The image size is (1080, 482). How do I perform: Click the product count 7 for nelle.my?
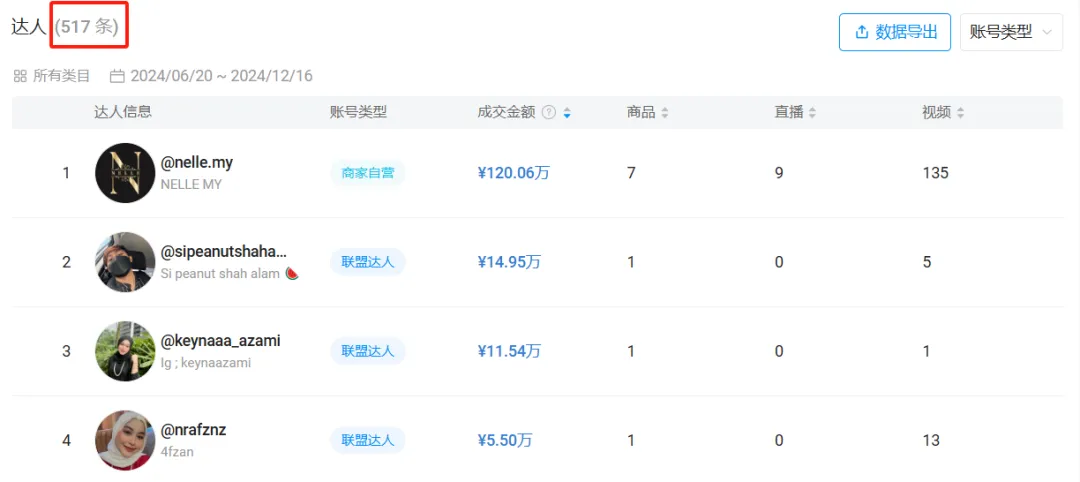631,173
